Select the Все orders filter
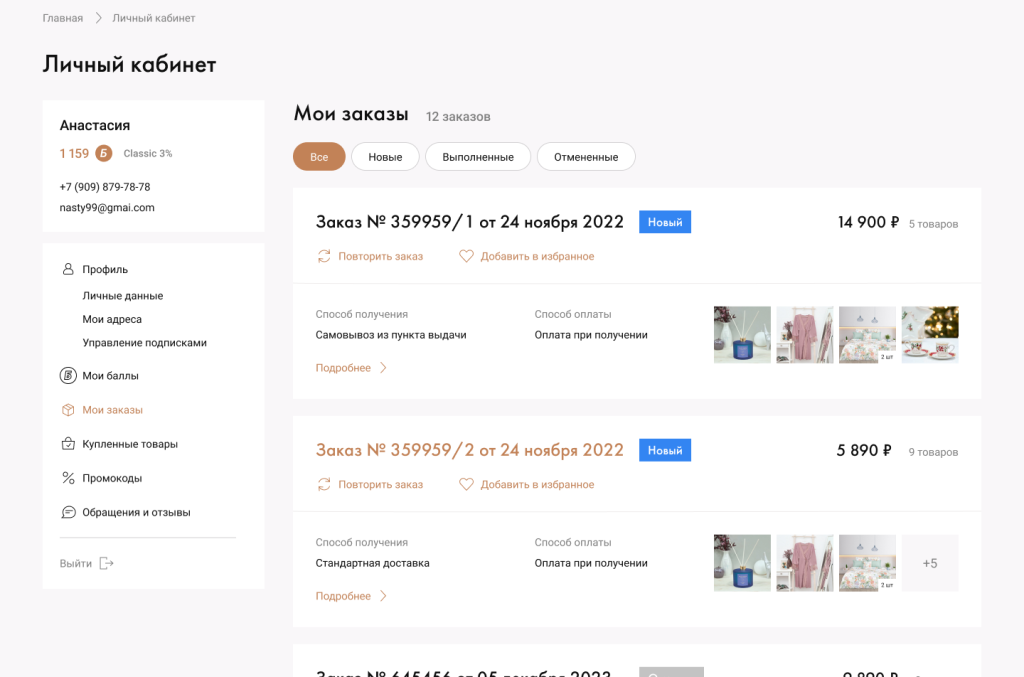This screenshot has width=1024, height=677. coord(319,157)
